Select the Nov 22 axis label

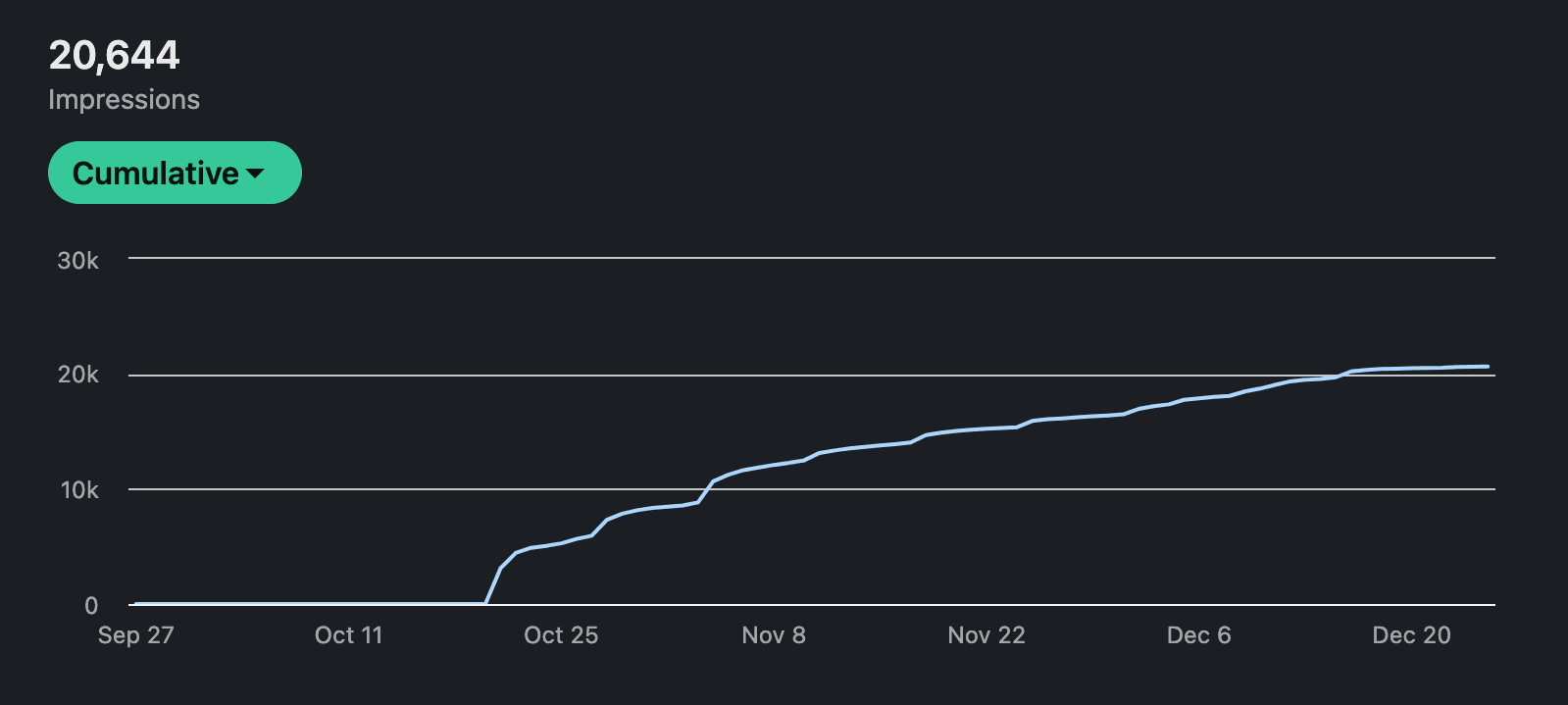pos(986,635)
